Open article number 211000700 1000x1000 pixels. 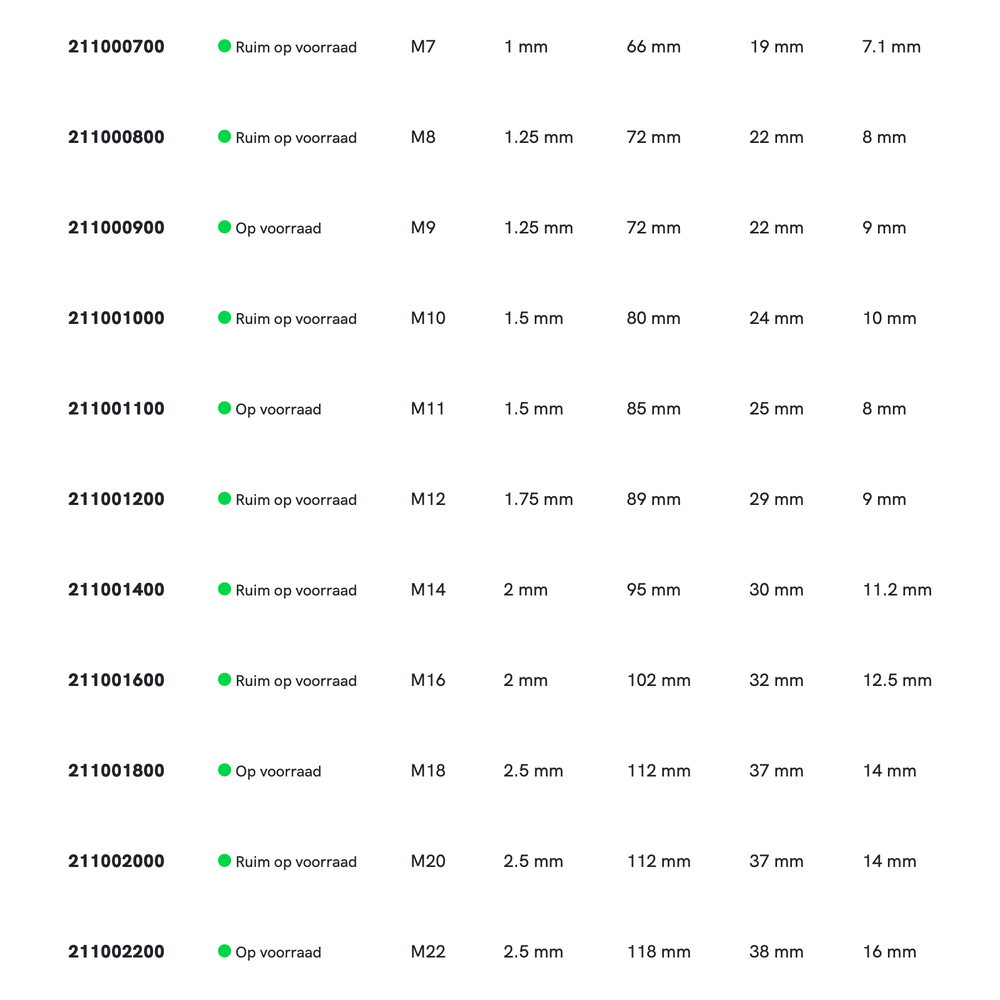[116, 47]
